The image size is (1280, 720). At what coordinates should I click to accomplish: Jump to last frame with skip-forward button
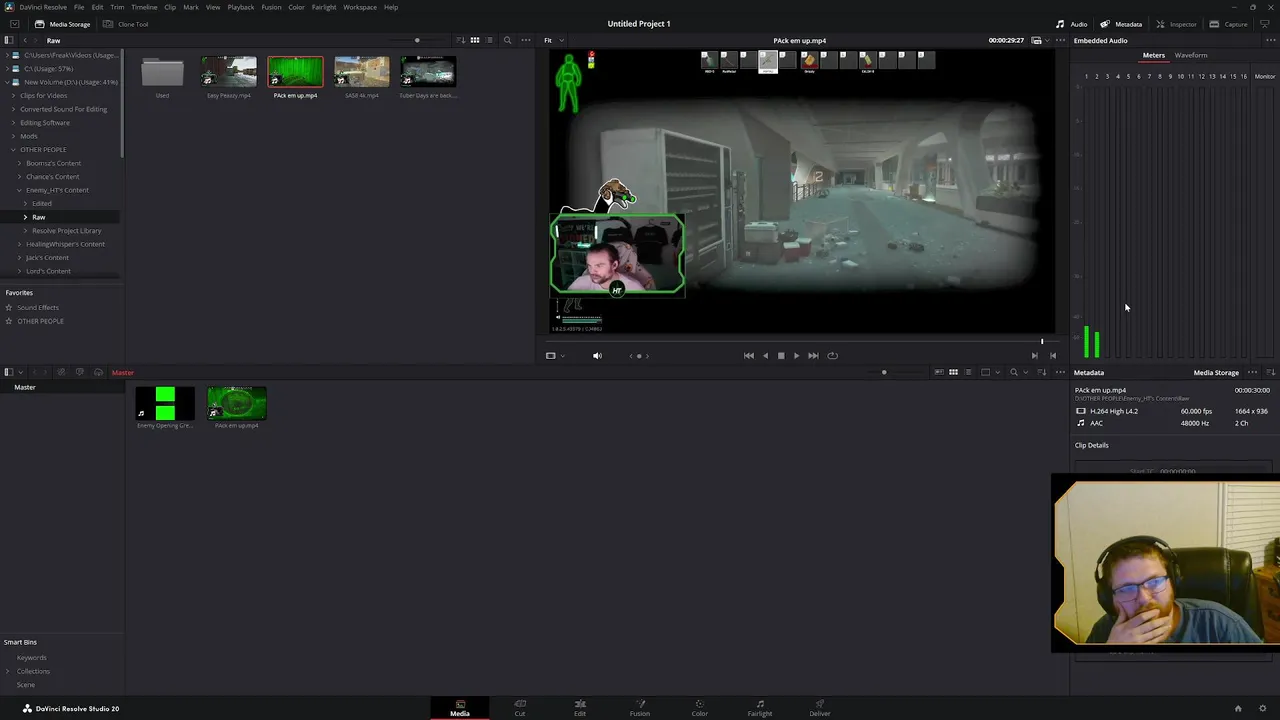[813, 355]
